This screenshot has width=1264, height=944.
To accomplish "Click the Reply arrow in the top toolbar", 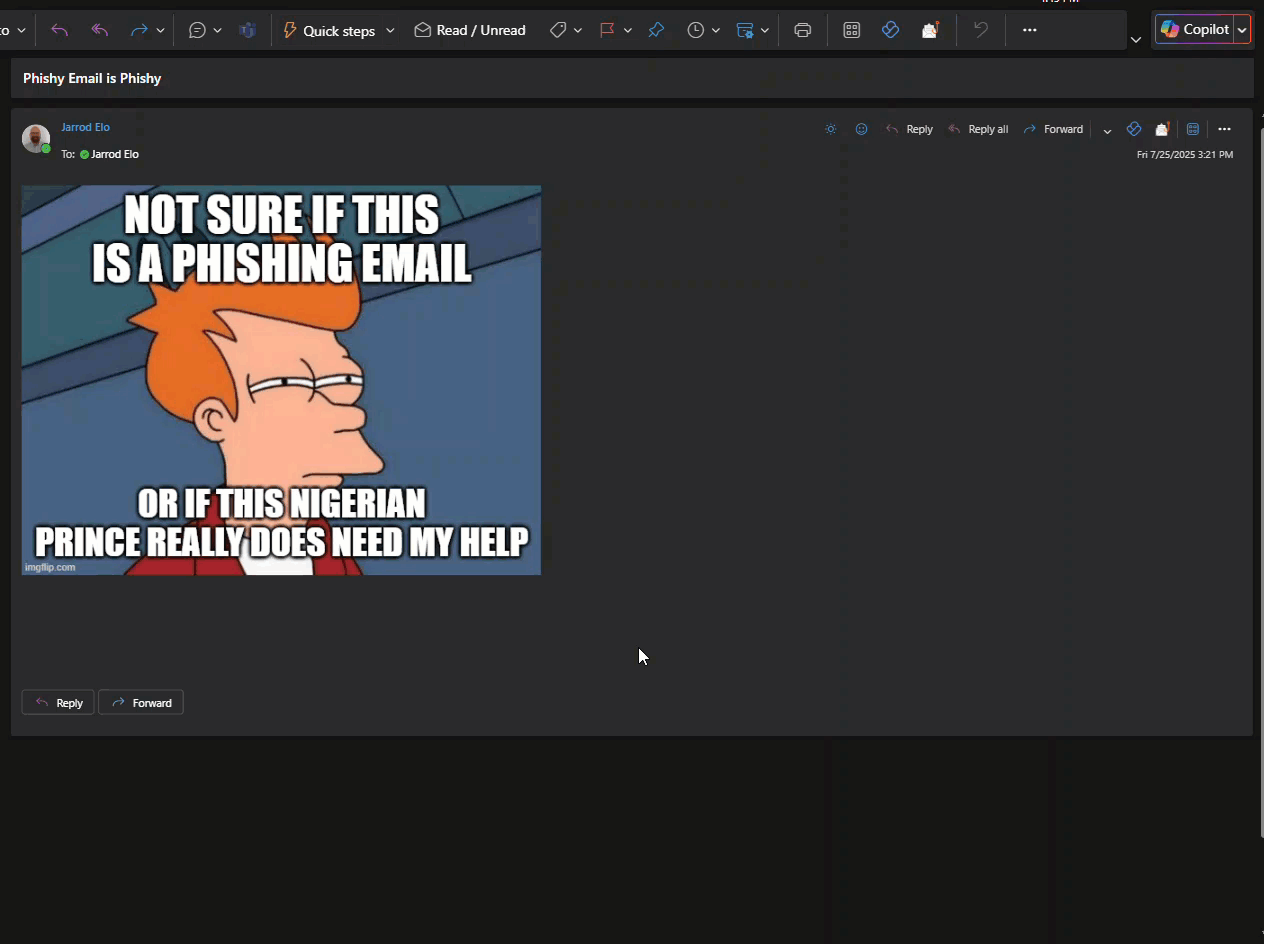I will [60, 31].
